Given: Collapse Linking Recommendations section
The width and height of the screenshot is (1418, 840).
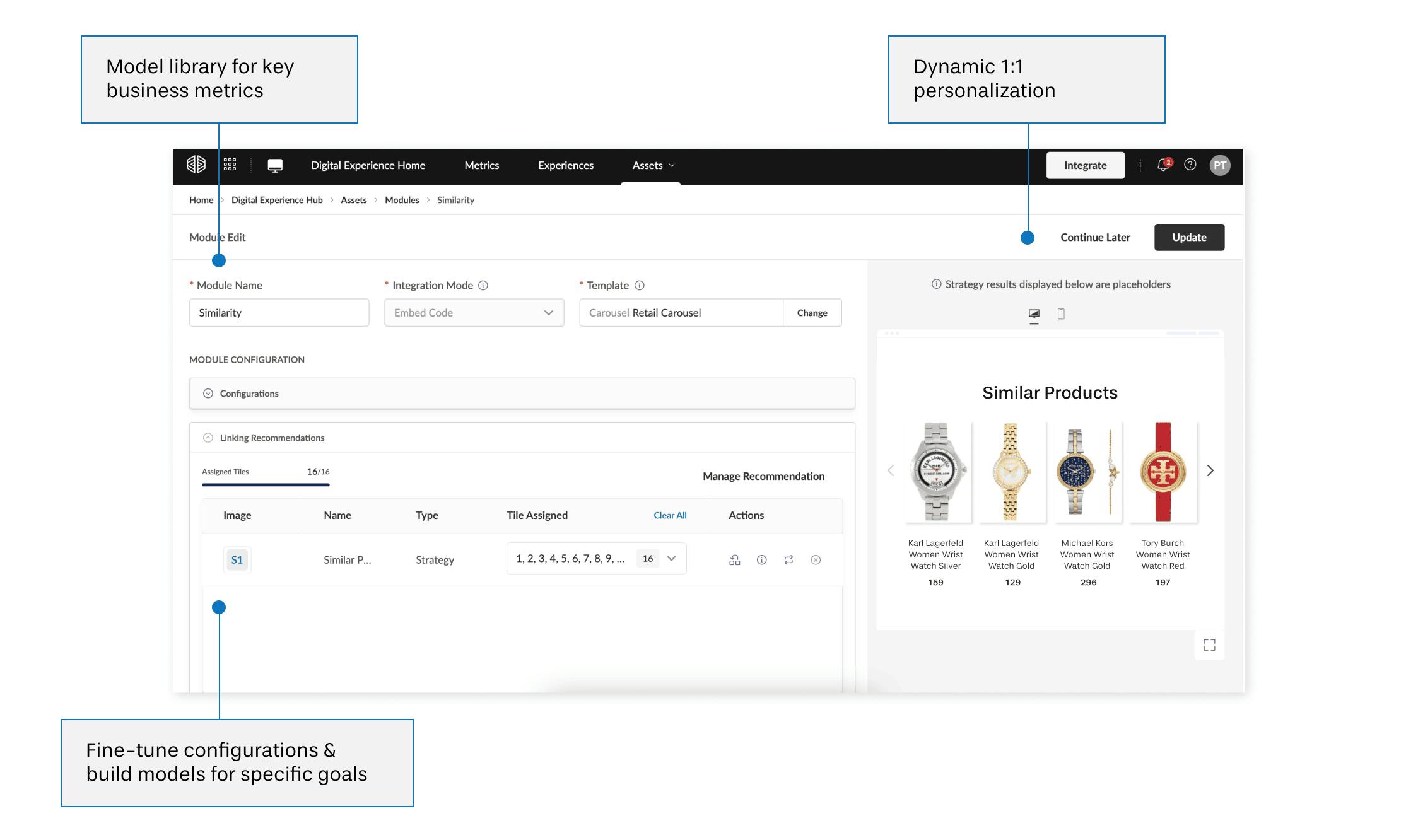Looking at the screenshot, I should point(208,438).
